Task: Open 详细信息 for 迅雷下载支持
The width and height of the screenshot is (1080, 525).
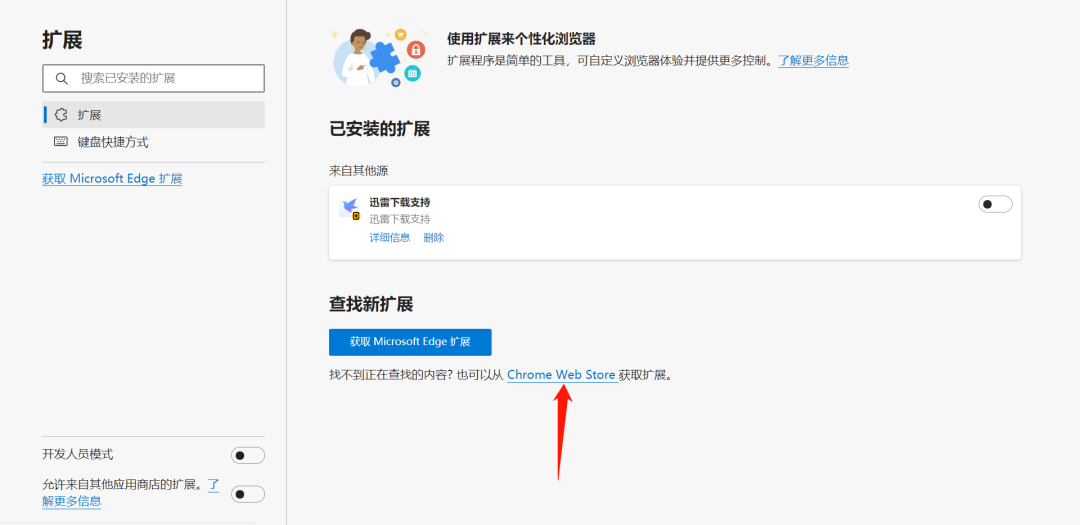Action: 390,238
